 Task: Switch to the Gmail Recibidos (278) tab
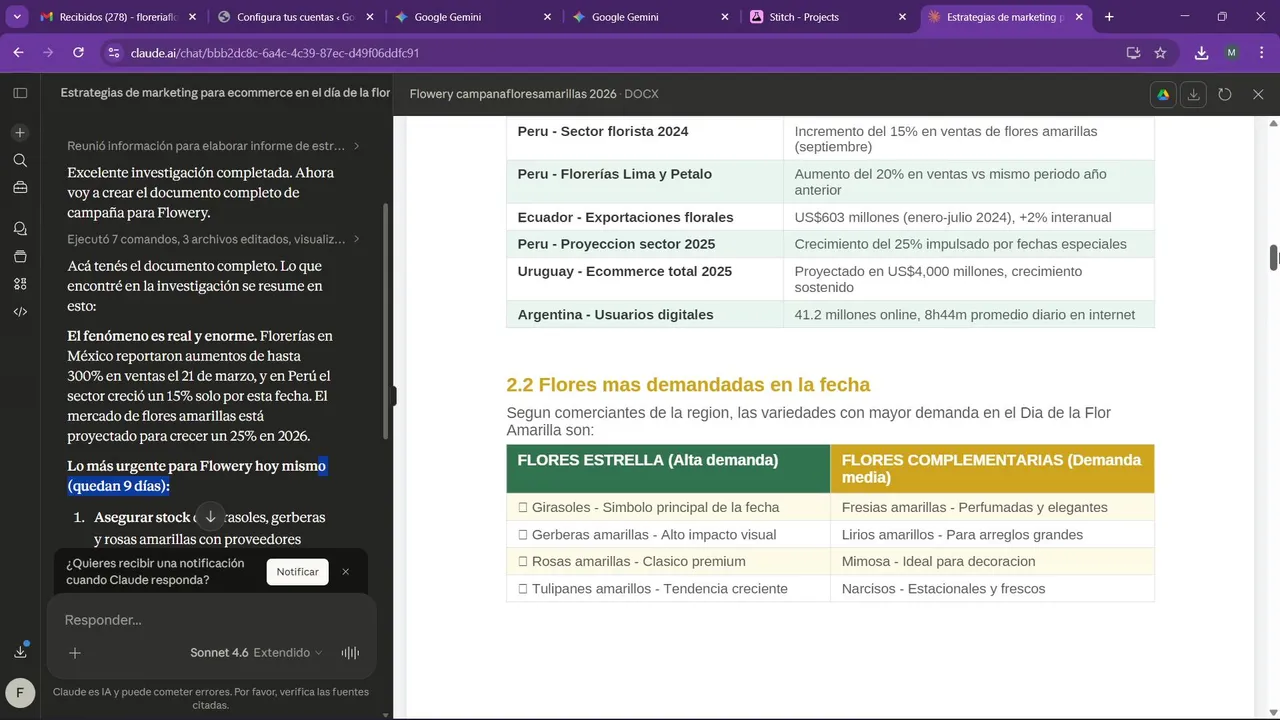(118, 17)
